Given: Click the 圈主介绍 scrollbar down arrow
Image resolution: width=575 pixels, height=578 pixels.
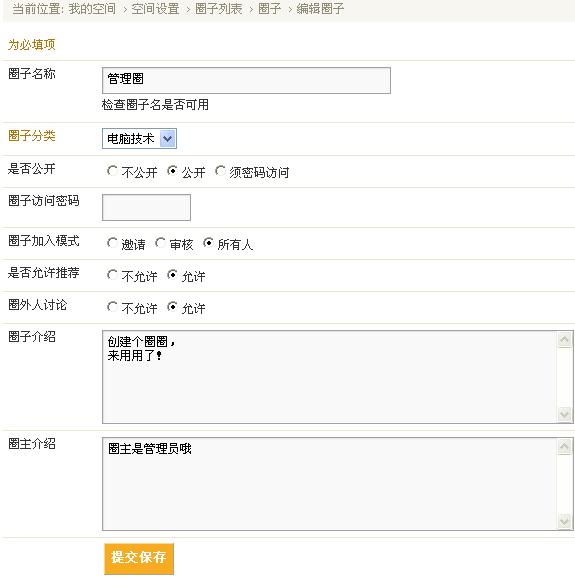Looking at the screenshot, I should tap(564, 521).
